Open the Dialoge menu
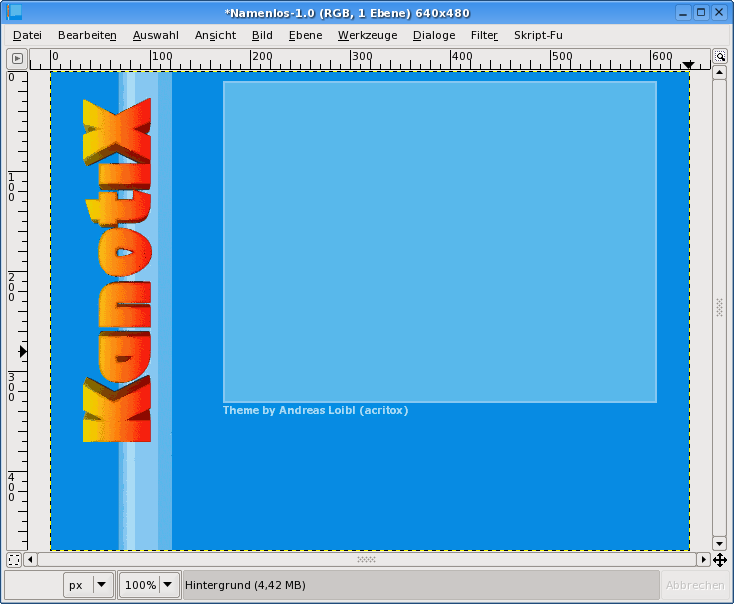734x604 pixels. coord(434,35)
